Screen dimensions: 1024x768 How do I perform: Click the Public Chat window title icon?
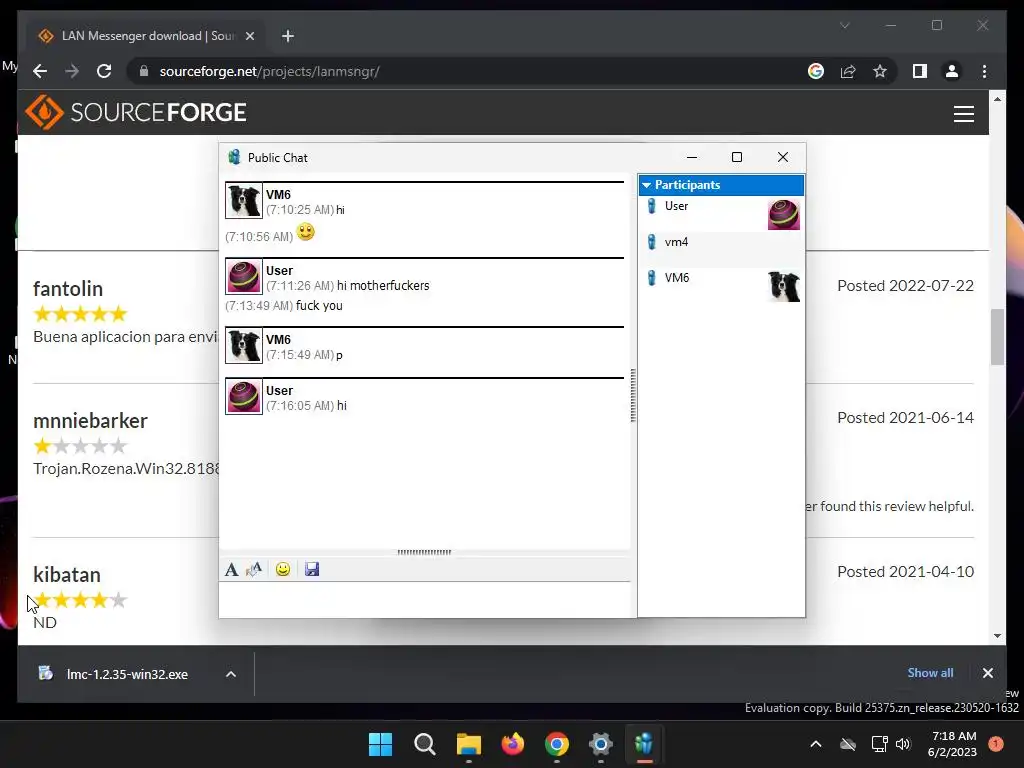point(234,157)
